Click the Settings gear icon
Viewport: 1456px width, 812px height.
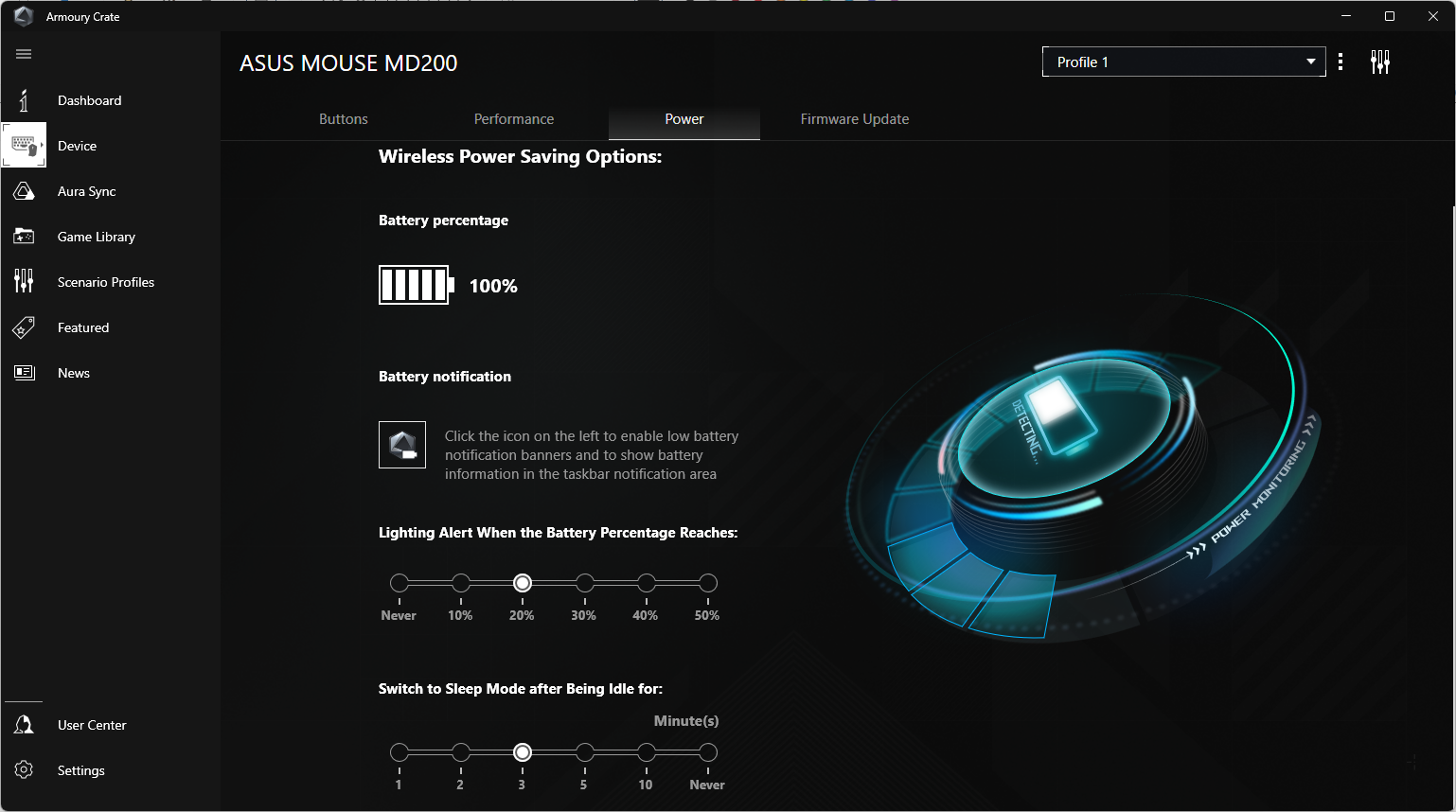[24, 770]
